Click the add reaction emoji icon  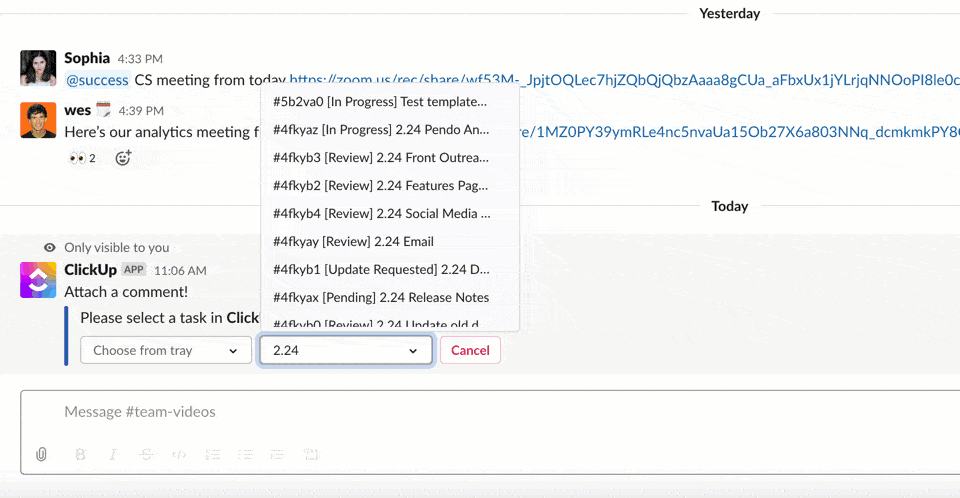coord(123,158)
